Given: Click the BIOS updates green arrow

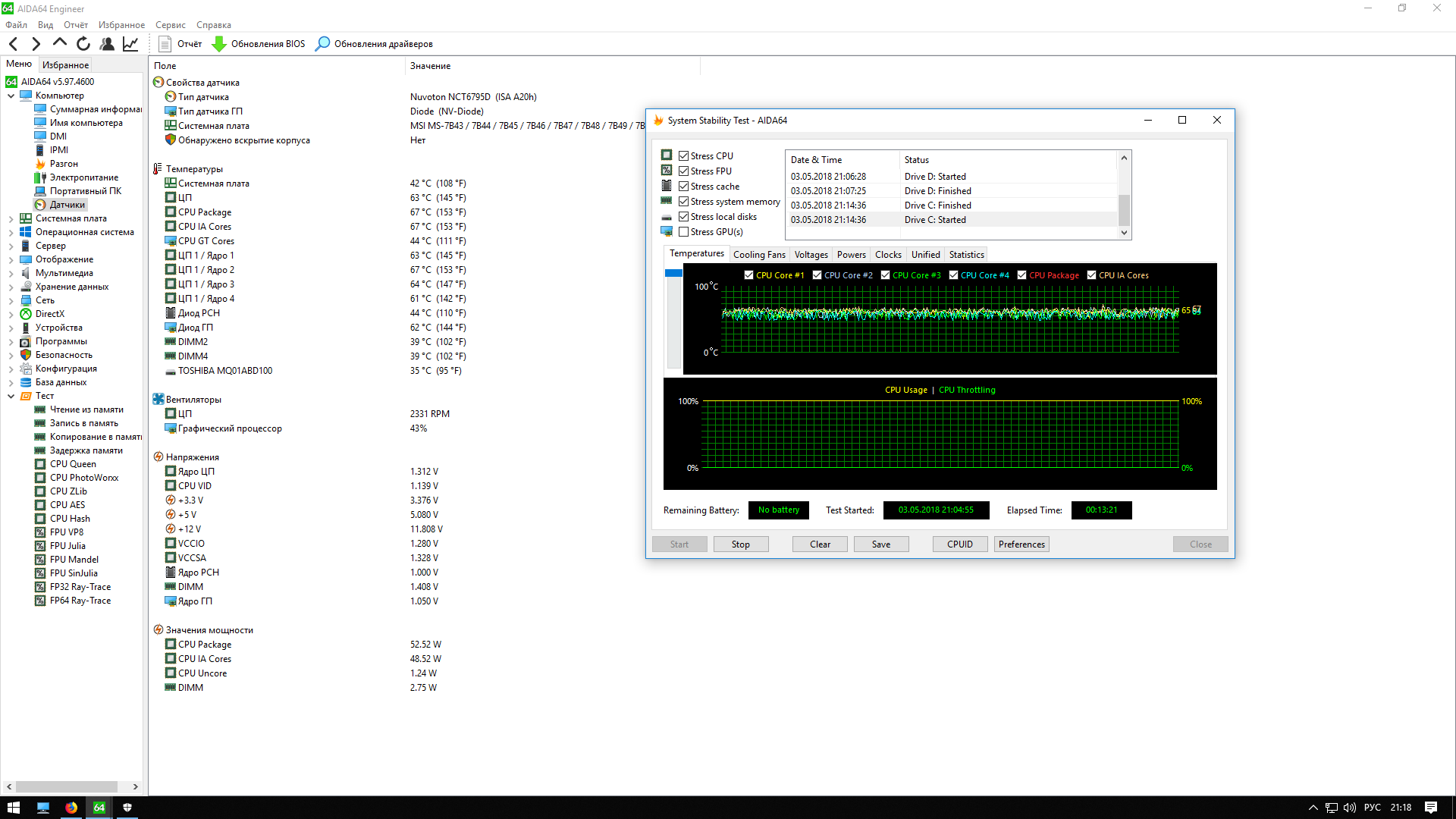Looking at the screenshot, I should coord(218,44).
